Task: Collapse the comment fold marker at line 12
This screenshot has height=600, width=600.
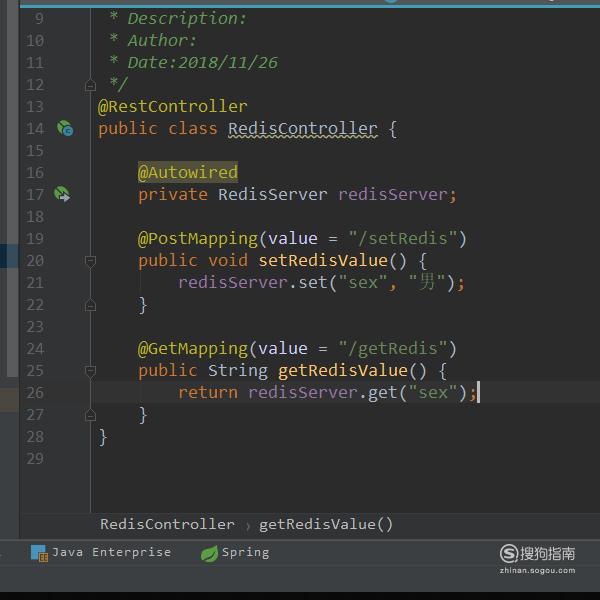Action: tap(90, 85)
